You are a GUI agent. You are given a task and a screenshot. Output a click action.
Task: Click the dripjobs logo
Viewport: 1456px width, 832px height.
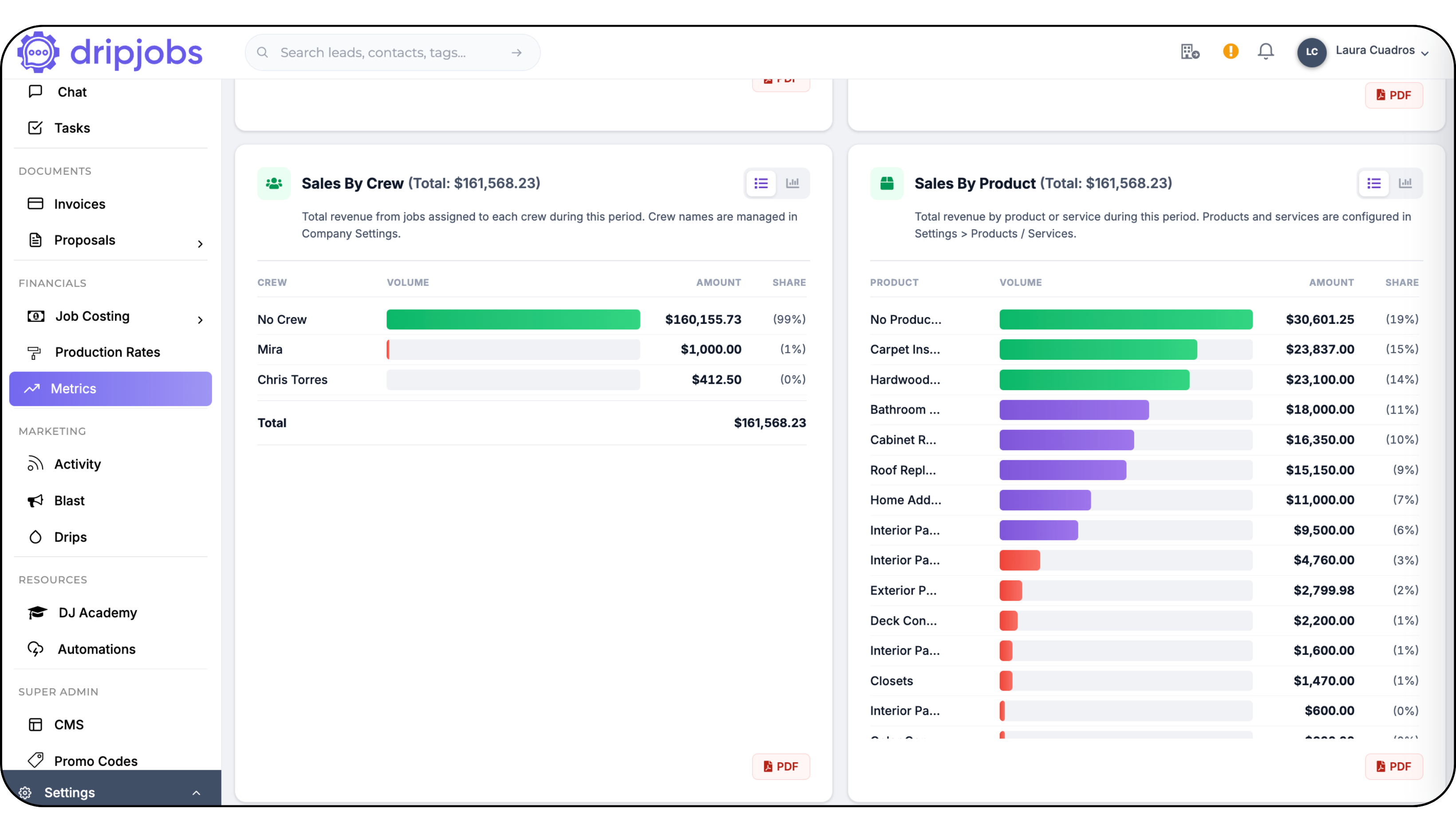click(110, 52)
